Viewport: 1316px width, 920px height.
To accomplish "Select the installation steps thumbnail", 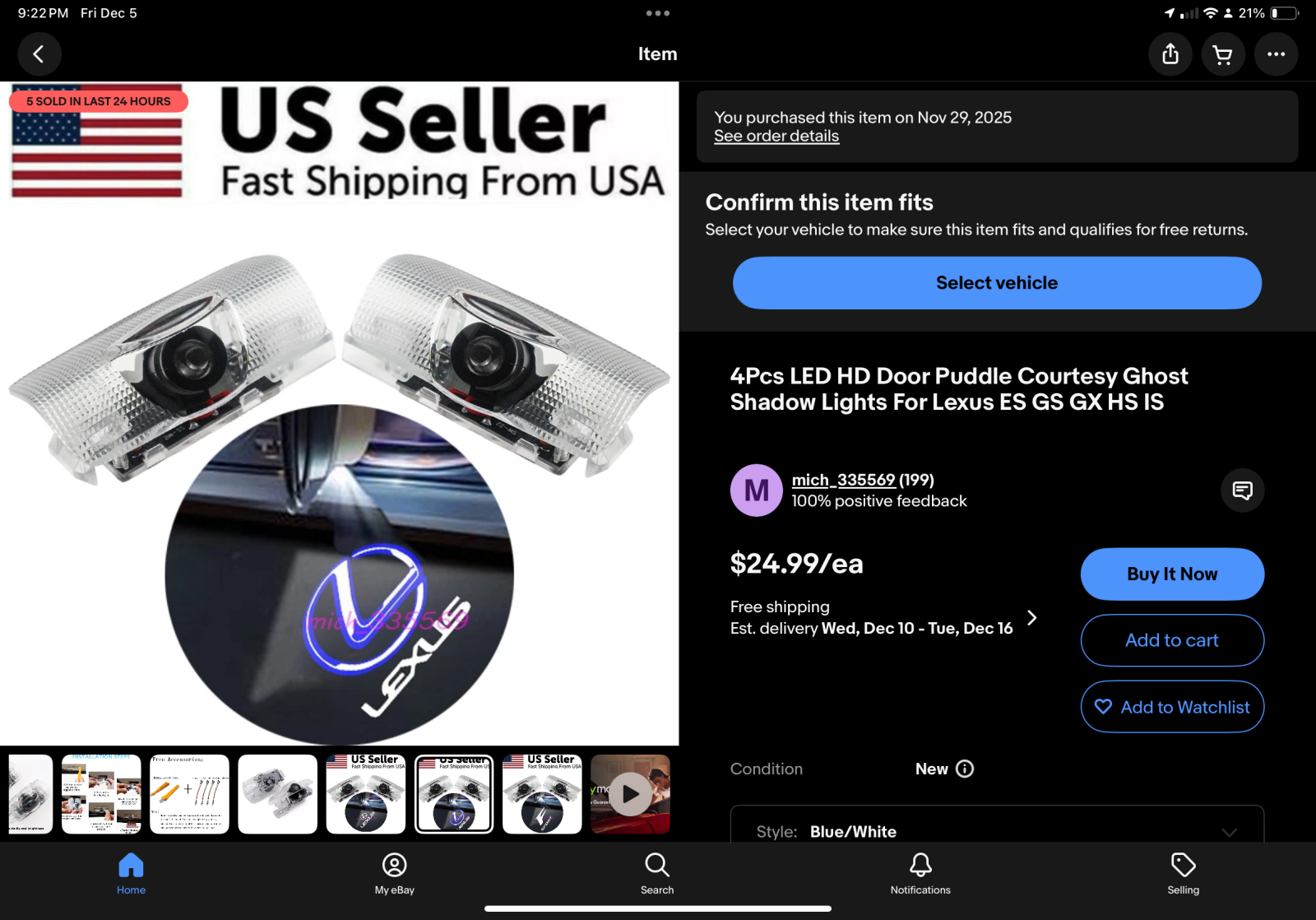I will pos(101,794).
